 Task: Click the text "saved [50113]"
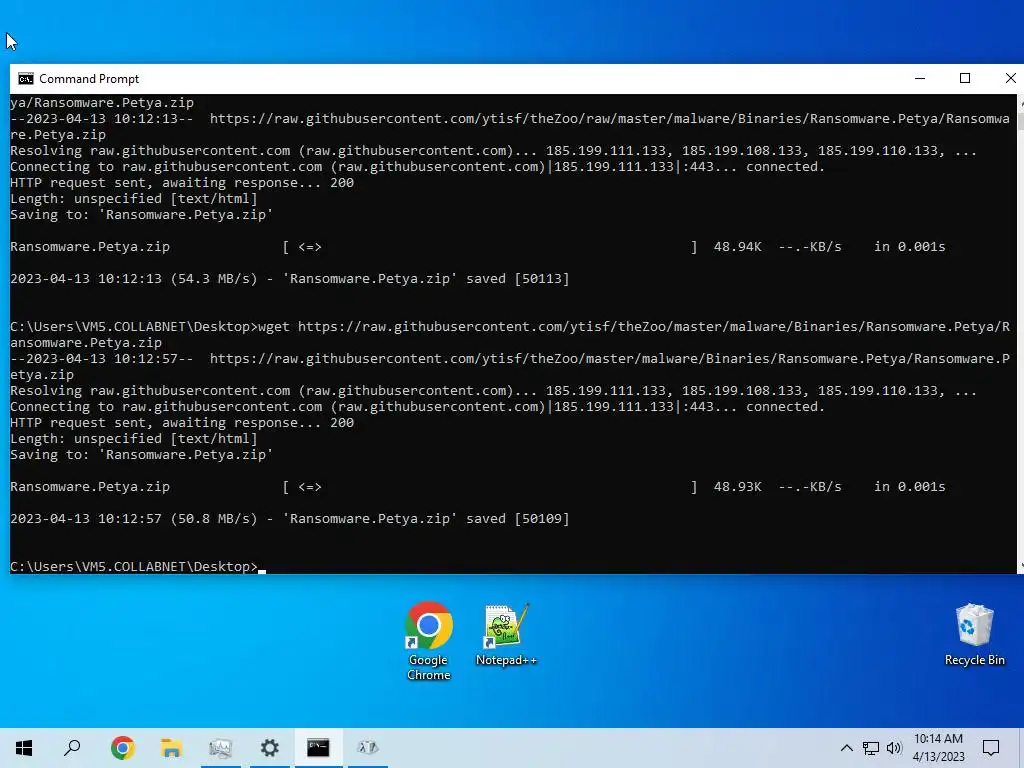point(517,279)
